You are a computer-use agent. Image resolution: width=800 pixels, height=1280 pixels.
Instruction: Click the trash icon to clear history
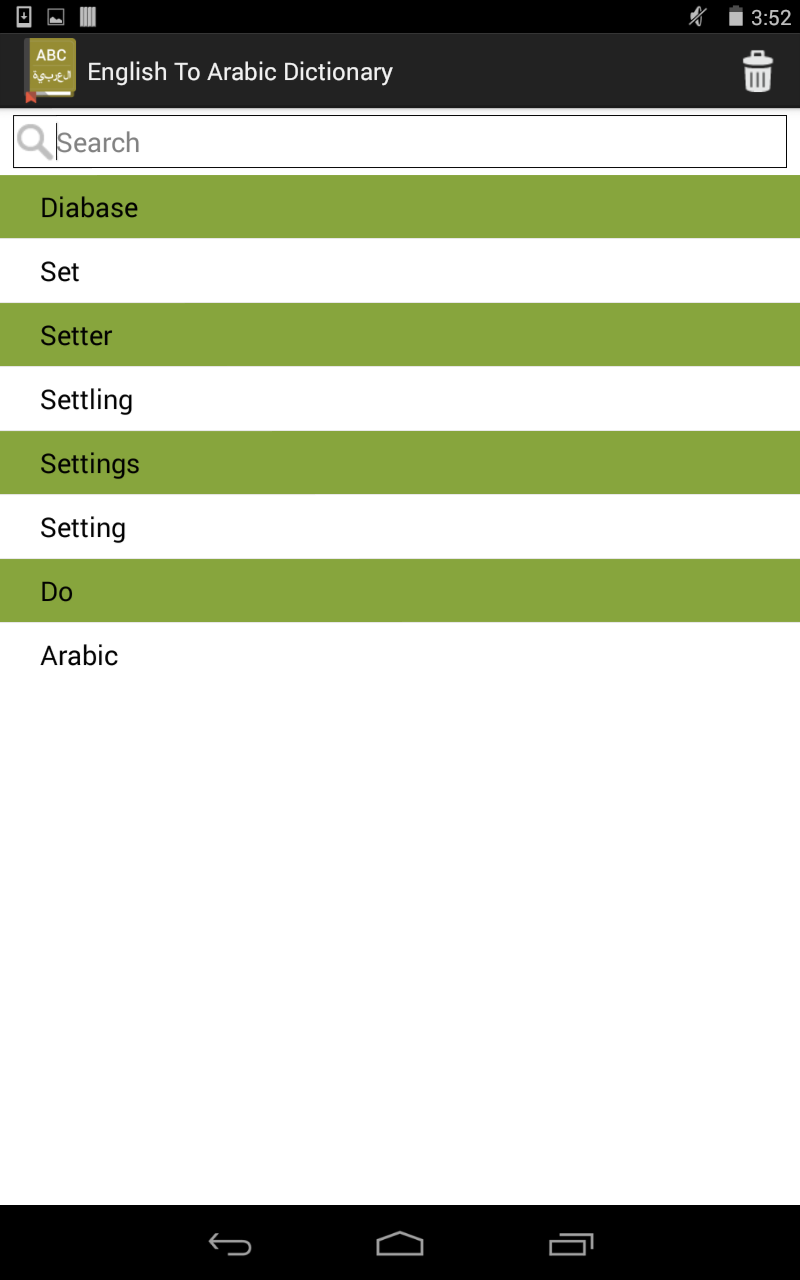(x=757, y=71)
